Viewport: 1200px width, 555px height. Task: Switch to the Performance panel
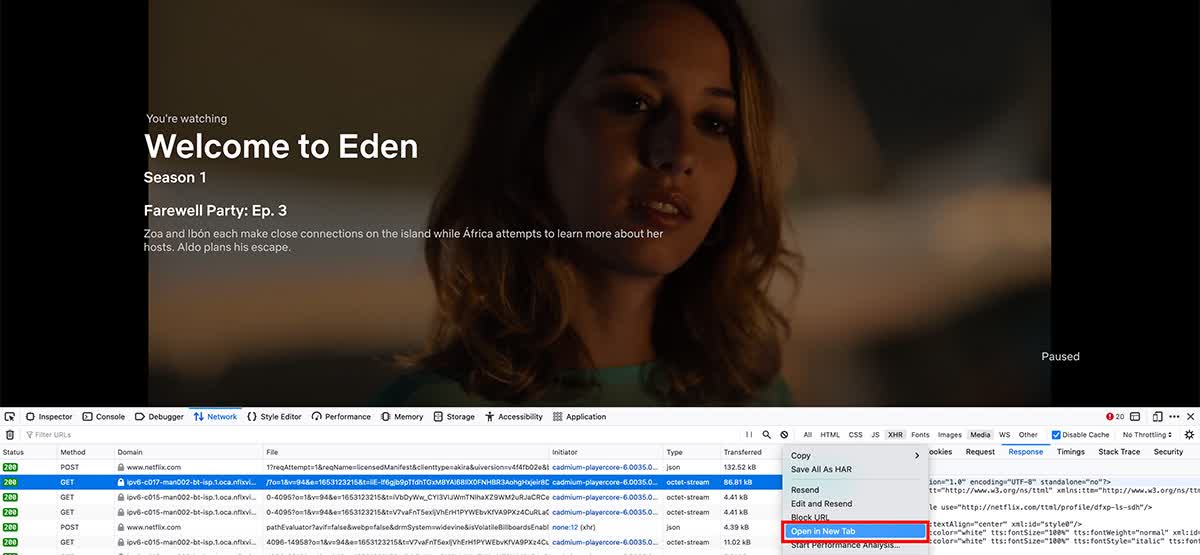(x=341, y=417)
